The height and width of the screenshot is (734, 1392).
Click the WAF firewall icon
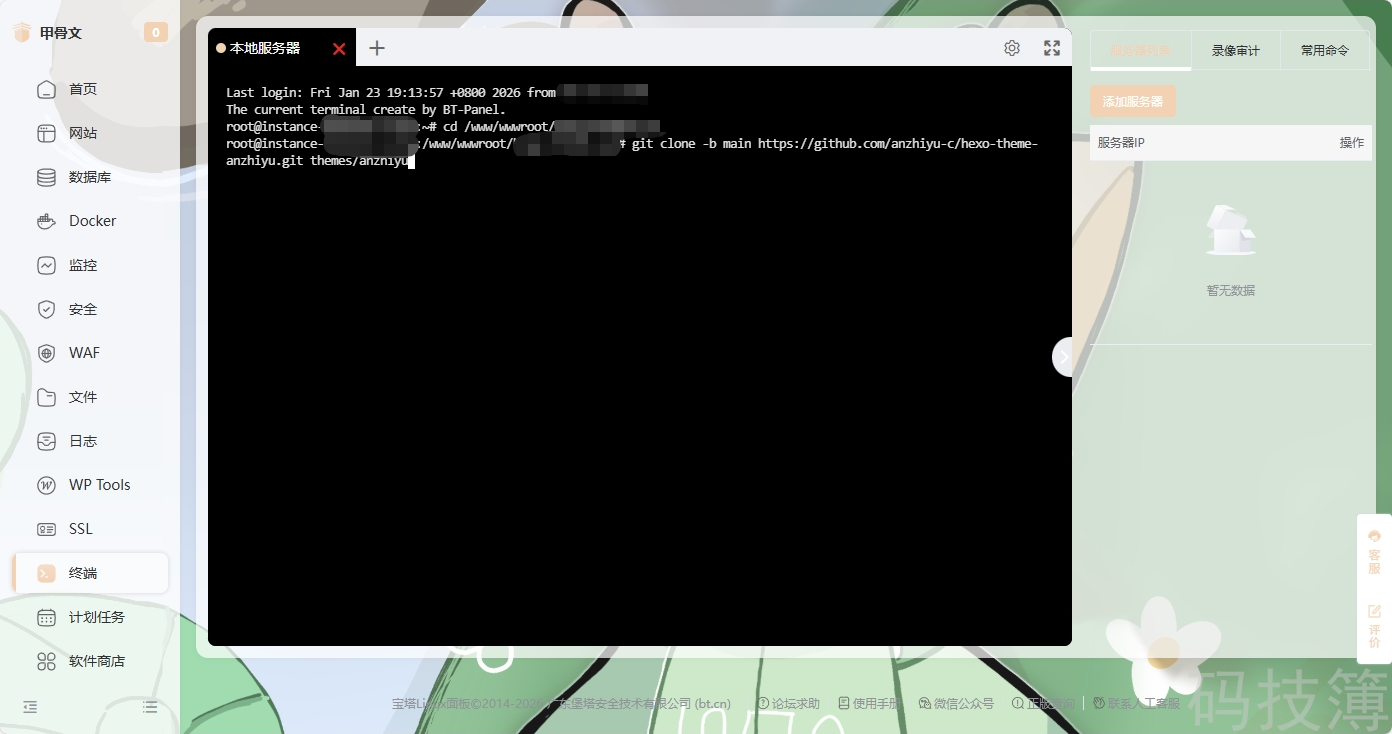[x=46, y=353]
